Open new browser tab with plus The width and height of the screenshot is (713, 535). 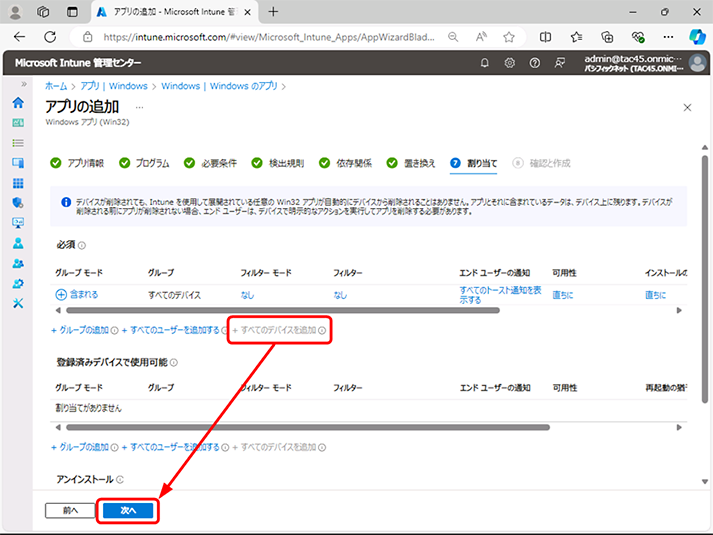[273, 12]
